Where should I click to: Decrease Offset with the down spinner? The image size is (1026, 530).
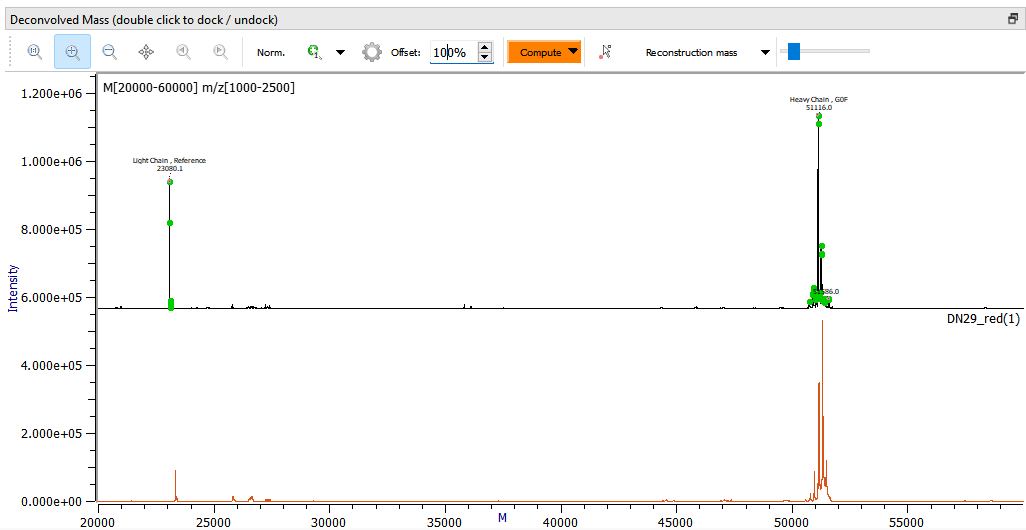point(485,58)
